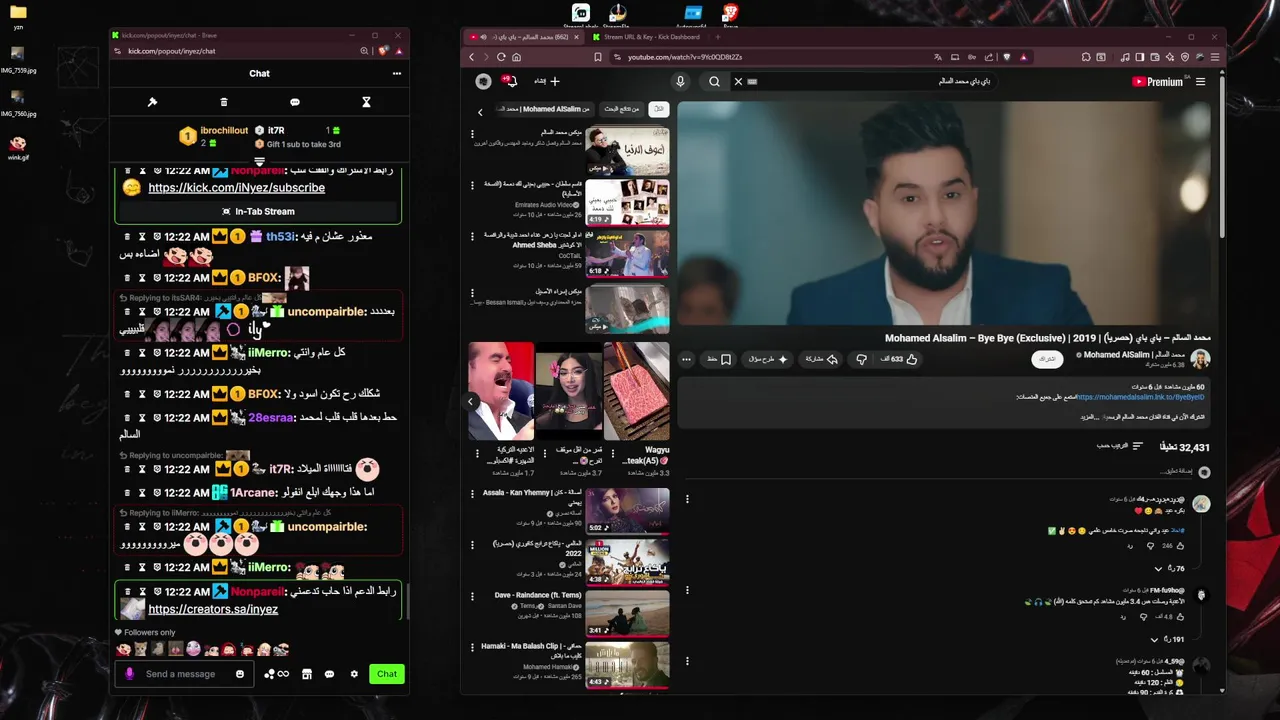Open the moderator gavel tool in Kick chat

click(x=152, y=102)
